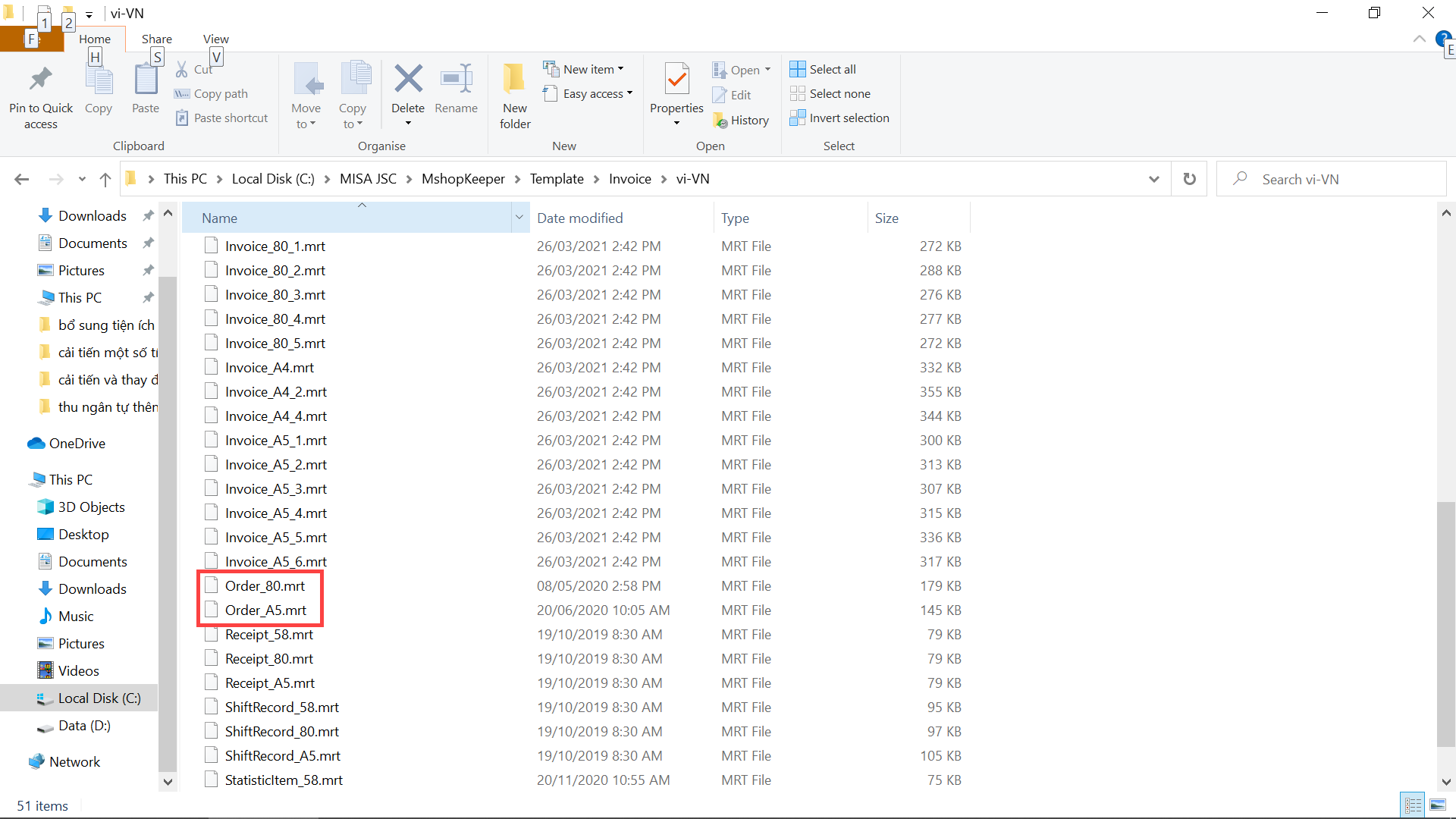Click the New folder icon
The width and height of the screenshot is (1456, 819).
point(515,80)
